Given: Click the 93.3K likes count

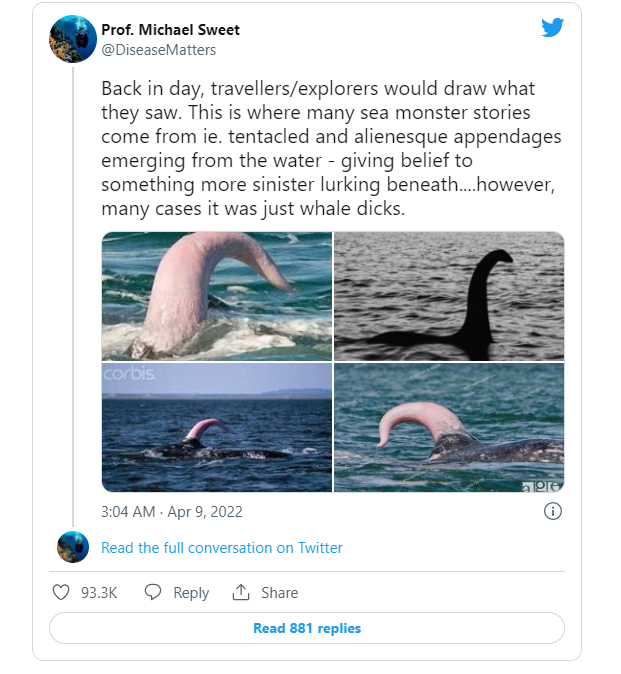Looking at the screenshot, I should 99,592.
